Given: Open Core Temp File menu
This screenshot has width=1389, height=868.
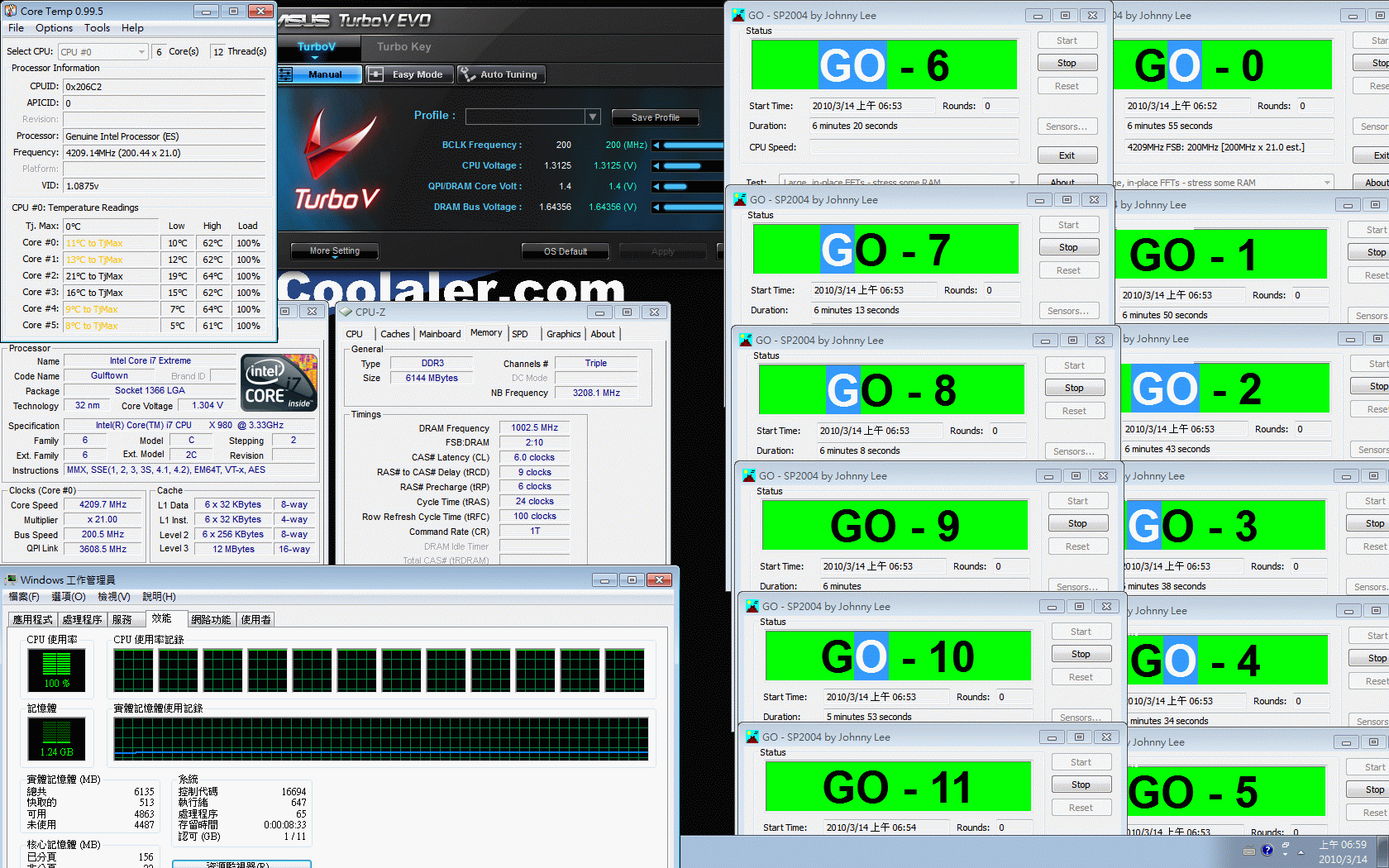Looking at the screenshot, I should click(16, 28).
